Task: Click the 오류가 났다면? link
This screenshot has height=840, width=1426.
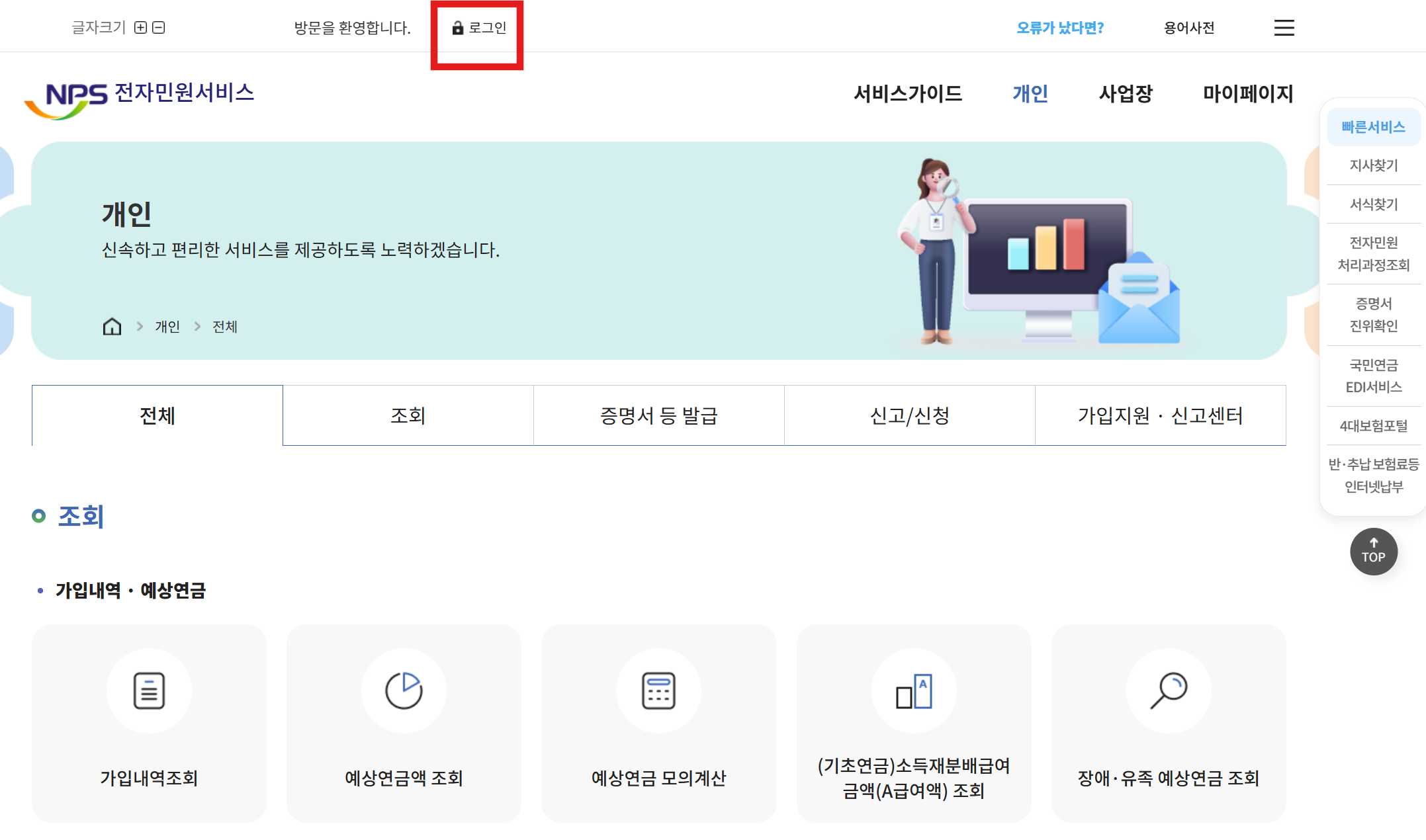Action: [x=1059, y=28]
